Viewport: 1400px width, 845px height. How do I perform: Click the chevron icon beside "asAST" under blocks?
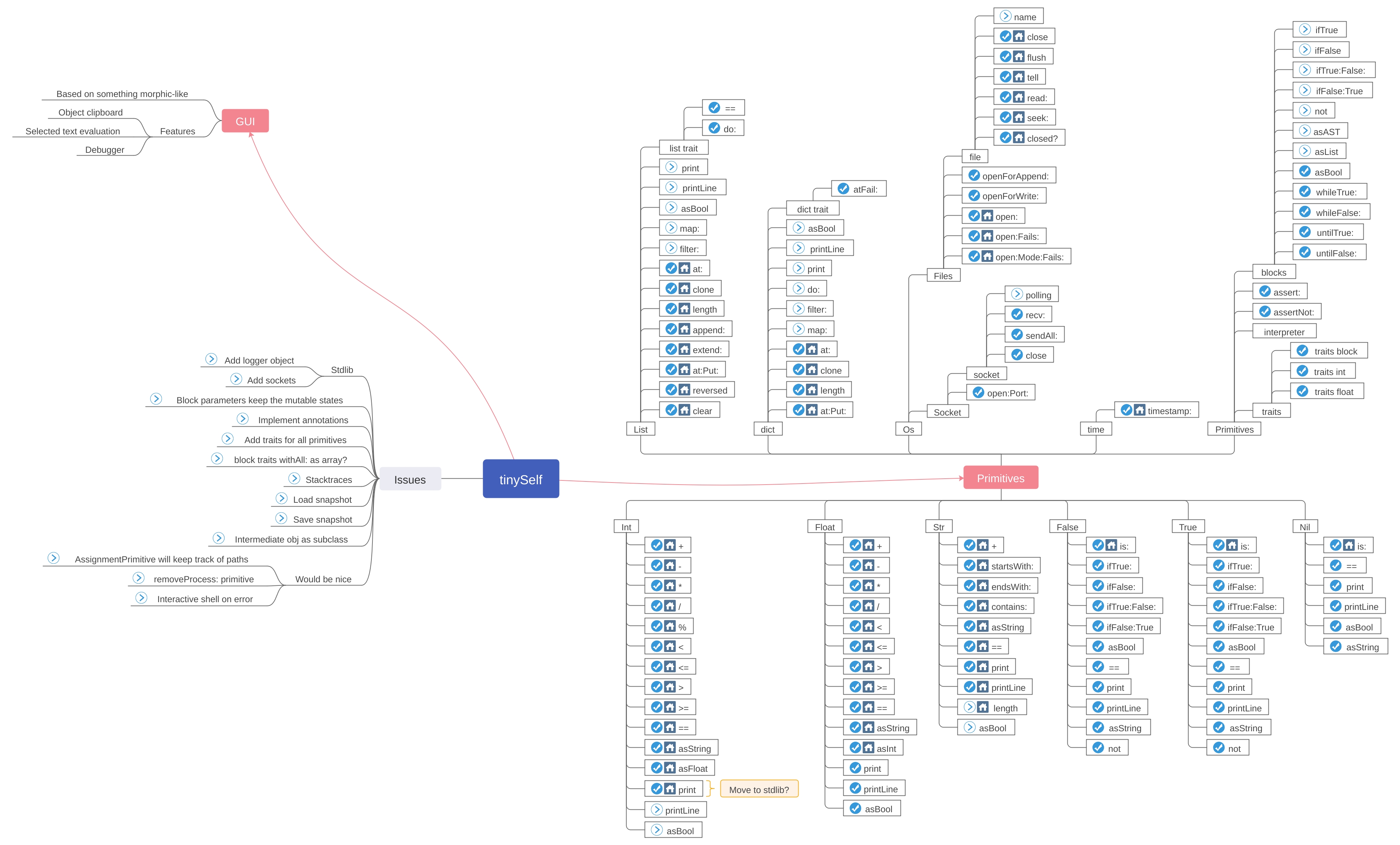tap(1305, 130)
